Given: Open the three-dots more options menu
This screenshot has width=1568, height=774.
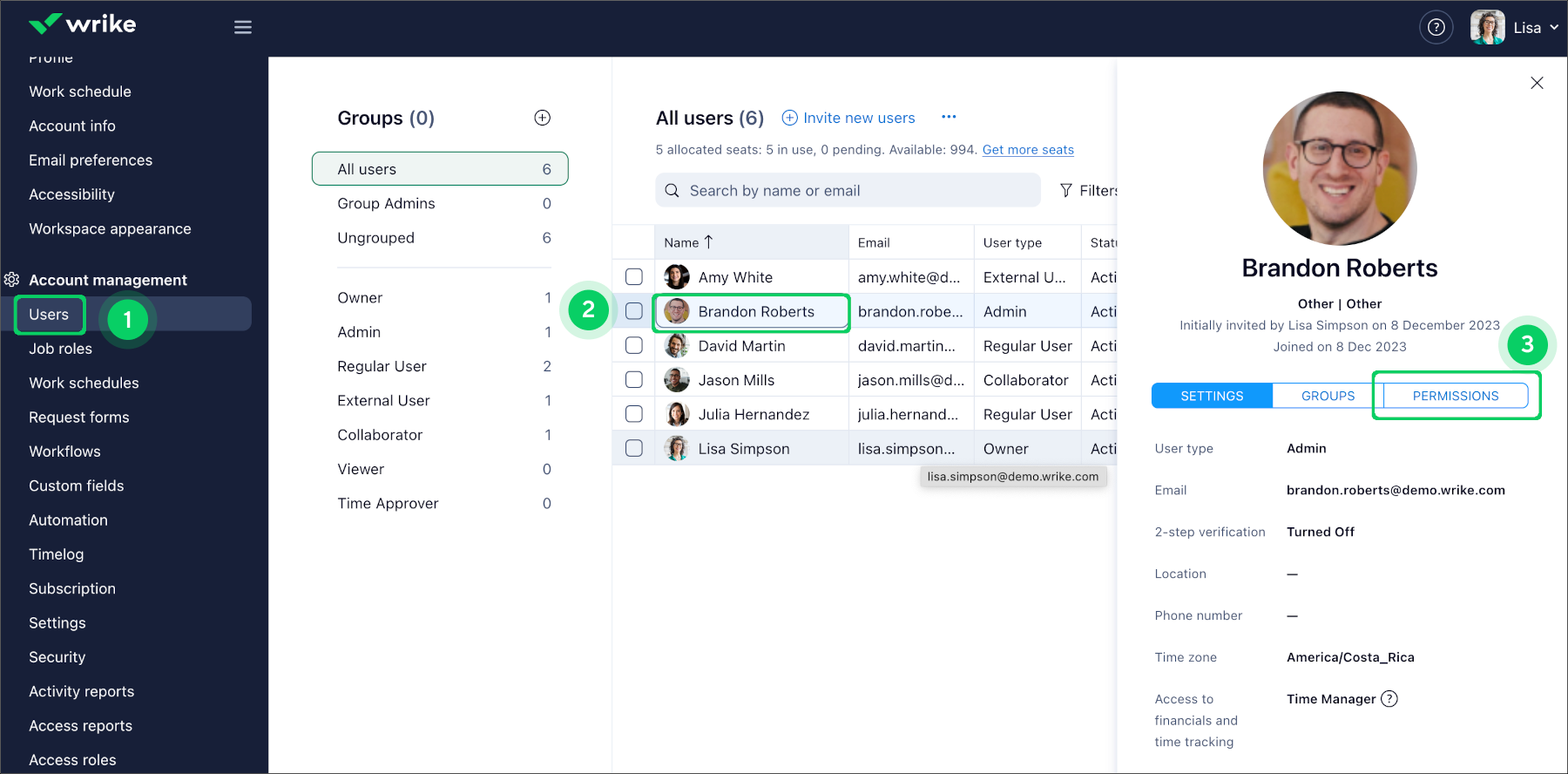Looking at the screenshot, I should [949, 117].
